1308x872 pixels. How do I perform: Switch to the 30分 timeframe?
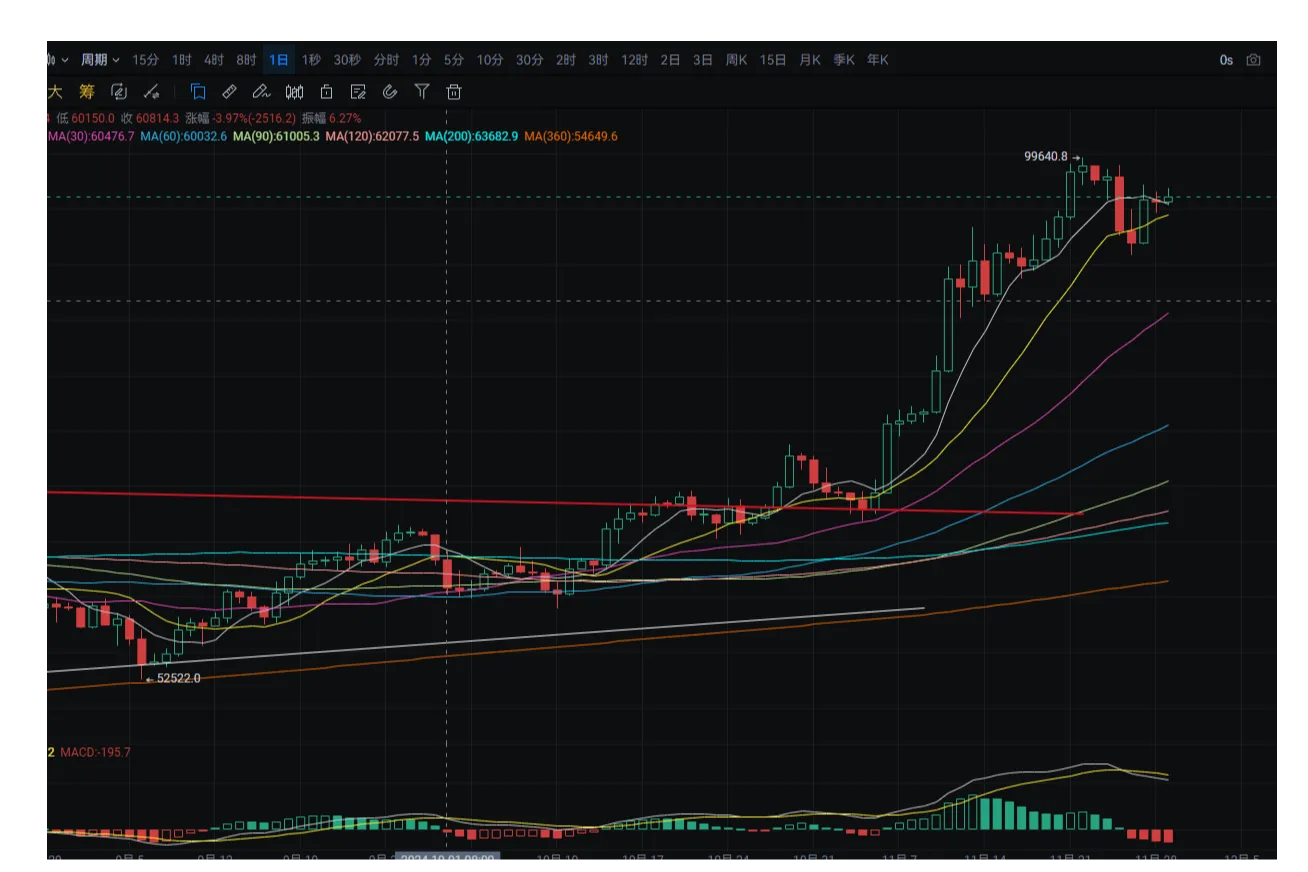(x=530, y=60)
